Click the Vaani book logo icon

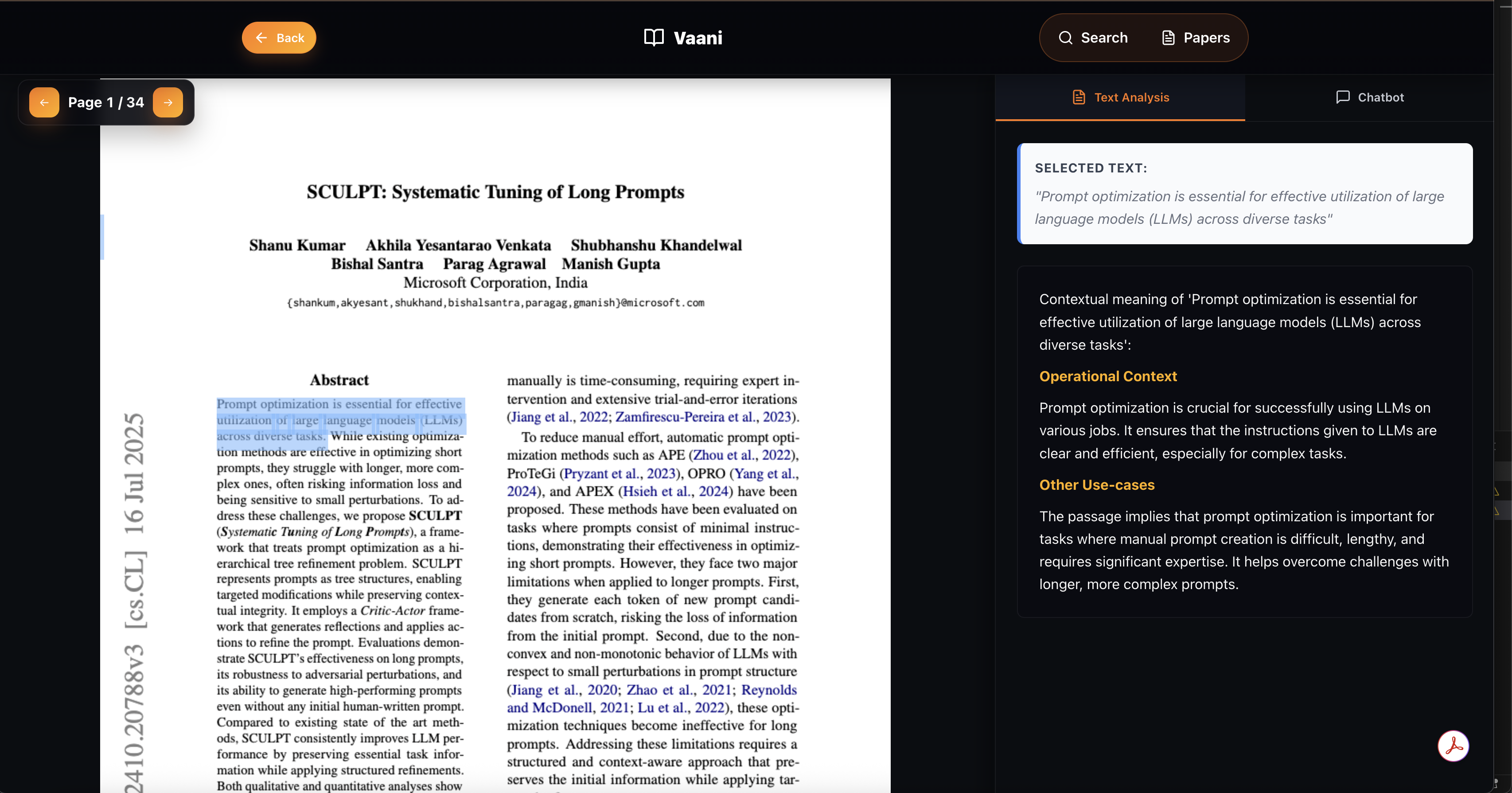click(x=653, y=38)
